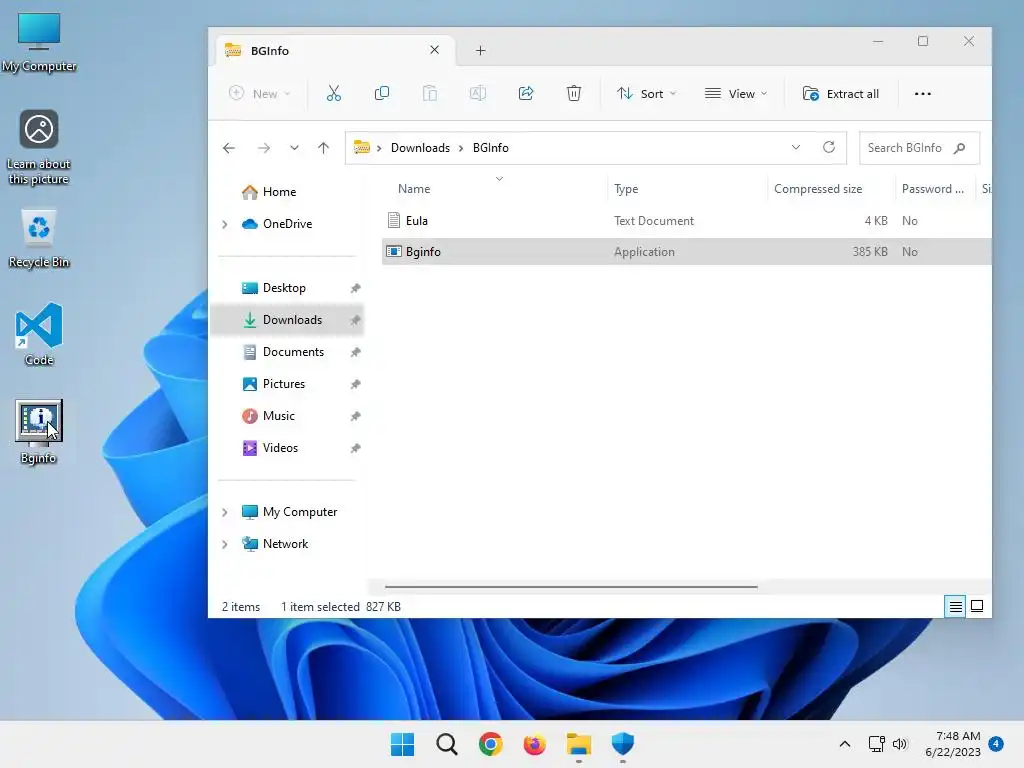The height and width of the screenshot is (768, 1024).
Task: Show hidden system tray icons chevron
Action: [844, 744]
